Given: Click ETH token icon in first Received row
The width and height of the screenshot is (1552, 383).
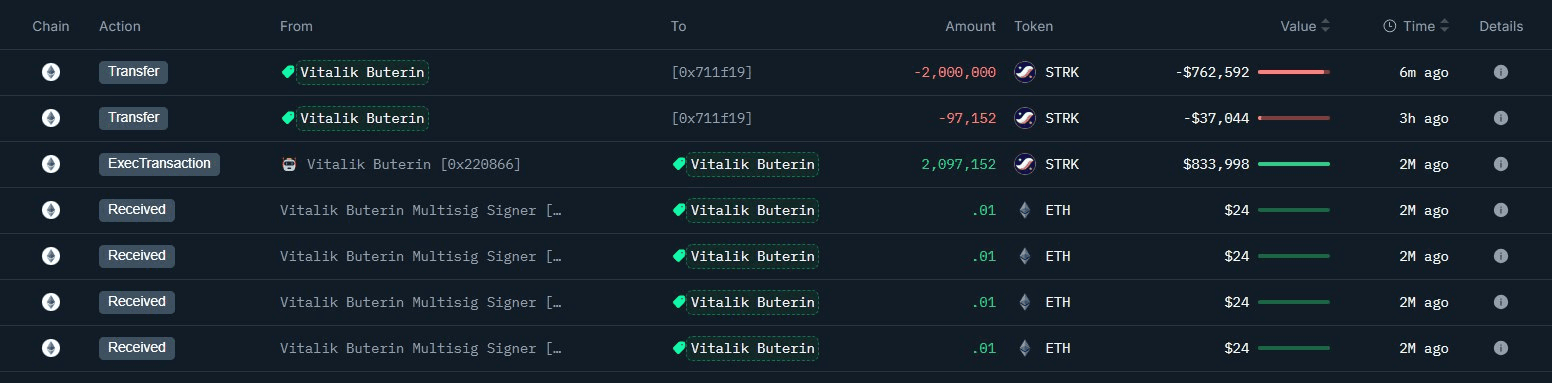Looking at the screenshot, I should pyautogui.click(x=1024, y=210).
